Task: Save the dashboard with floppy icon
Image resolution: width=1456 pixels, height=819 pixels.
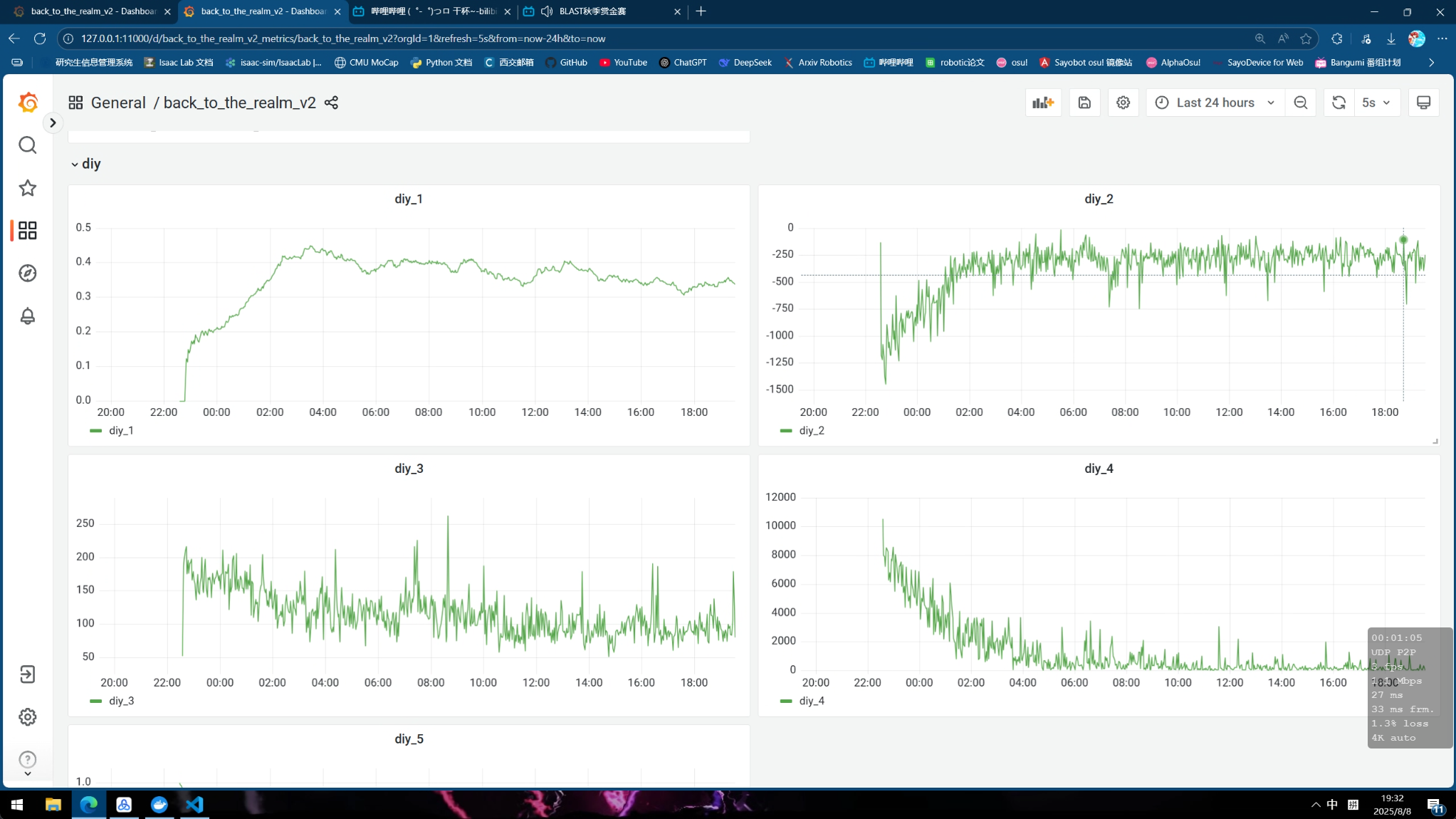Action: tap(1084, 103)
